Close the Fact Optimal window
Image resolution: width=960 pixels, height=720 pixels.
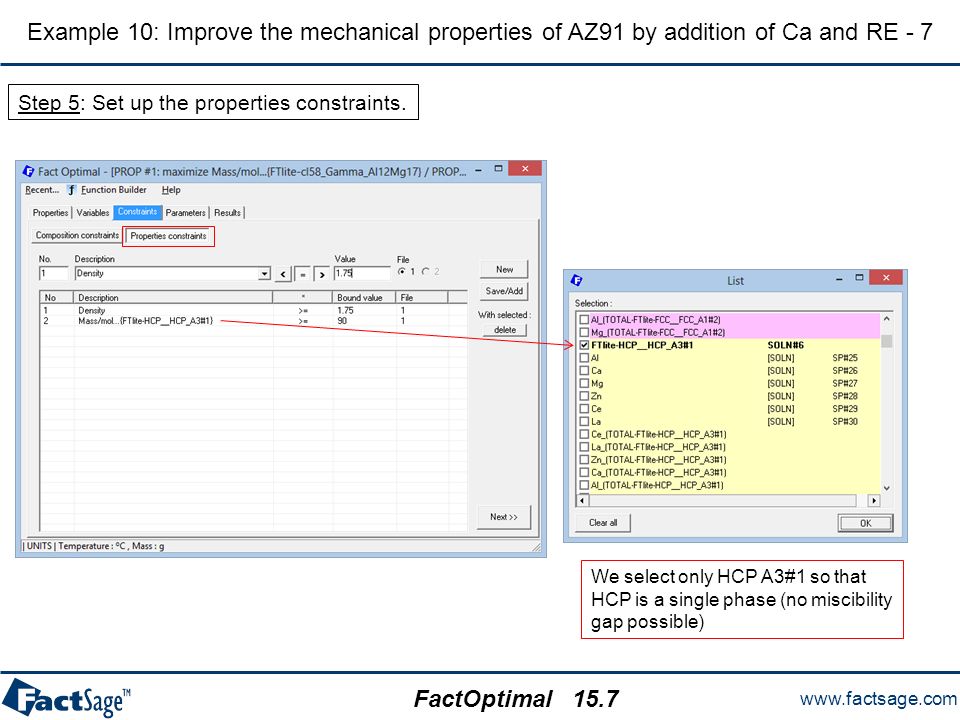525,168
